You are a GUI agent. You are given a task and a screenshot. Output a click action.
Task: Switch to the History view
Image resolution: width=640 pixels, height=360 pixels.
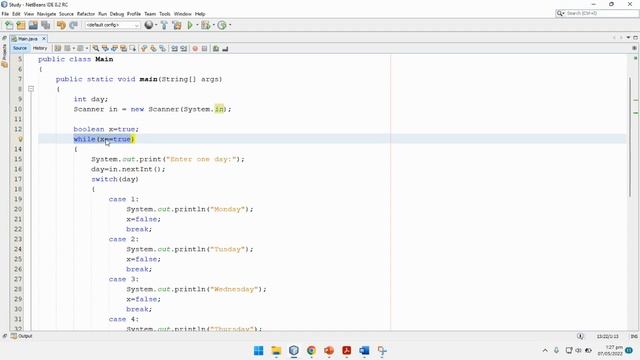(40, 48)
